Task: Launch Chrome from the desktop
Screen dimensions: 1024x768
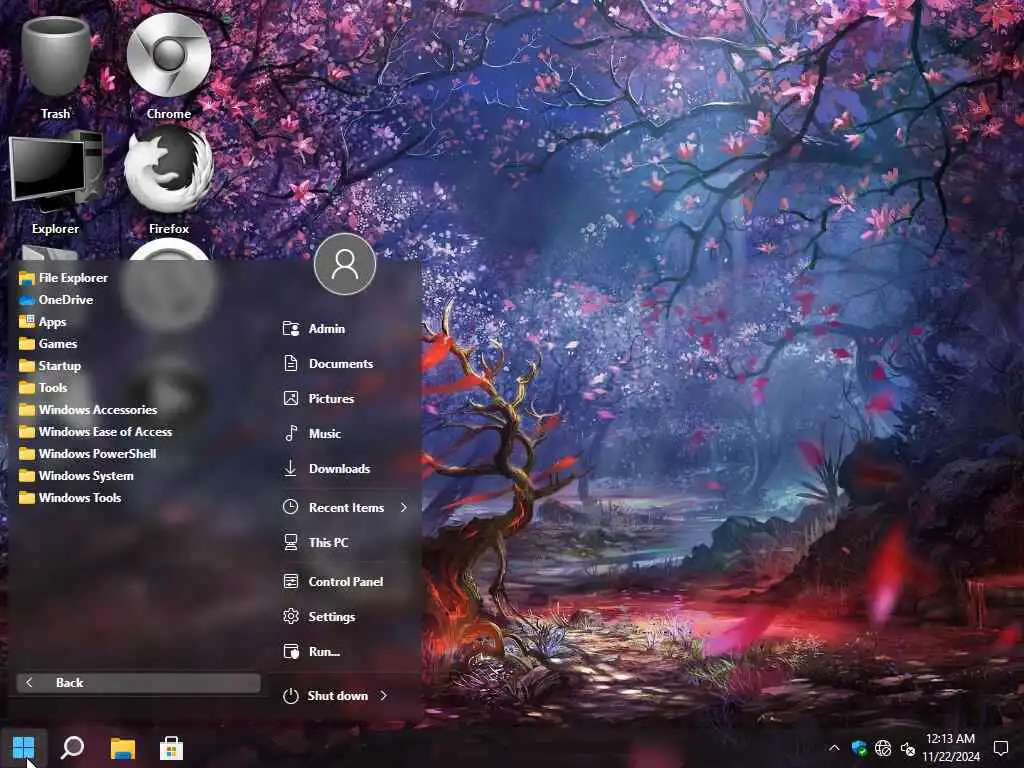Action: [168, 67]
